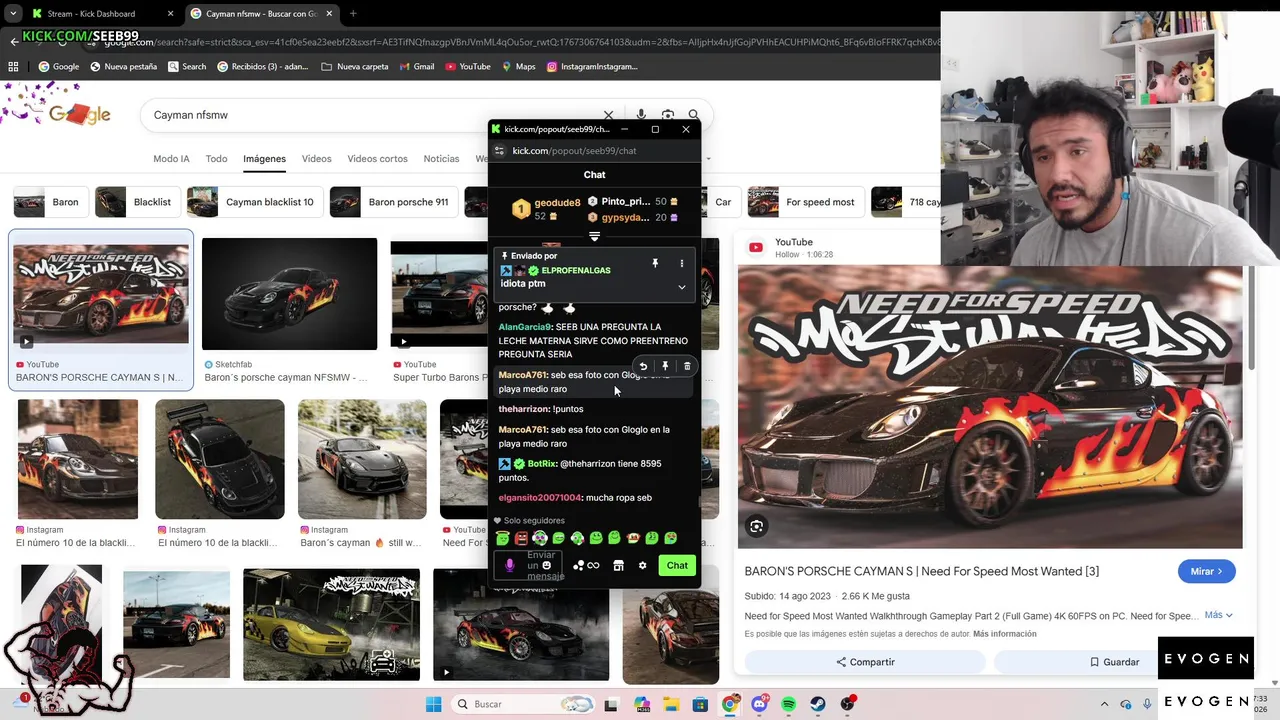The image size is (1280, 720).
Task: Search inside image with lens overlay icon
Action: click(x=757, y=526)
